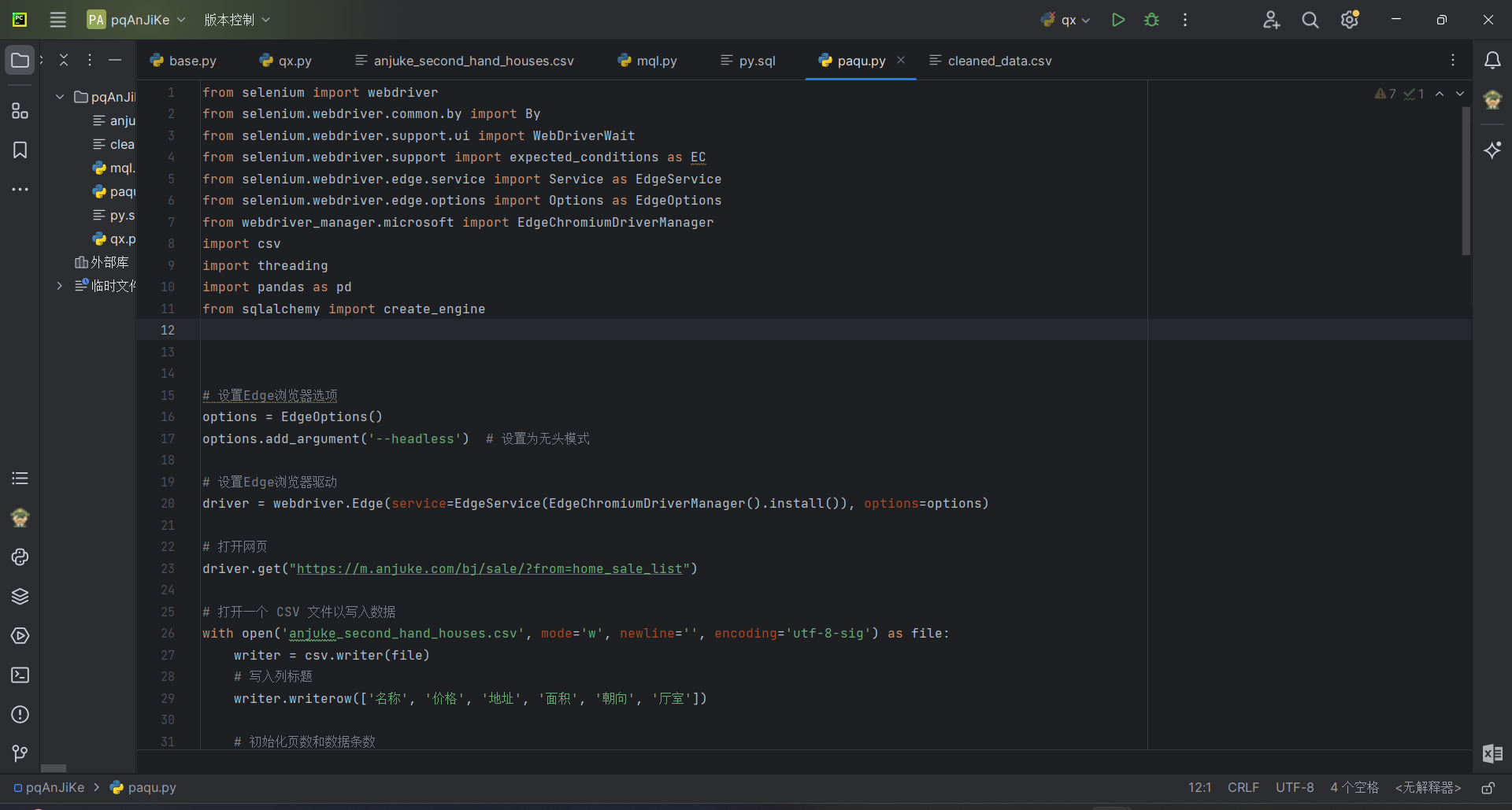Change CRLF line separator
The height and width of the screenshot is (810, 1512).
[x=1243, y=787]
